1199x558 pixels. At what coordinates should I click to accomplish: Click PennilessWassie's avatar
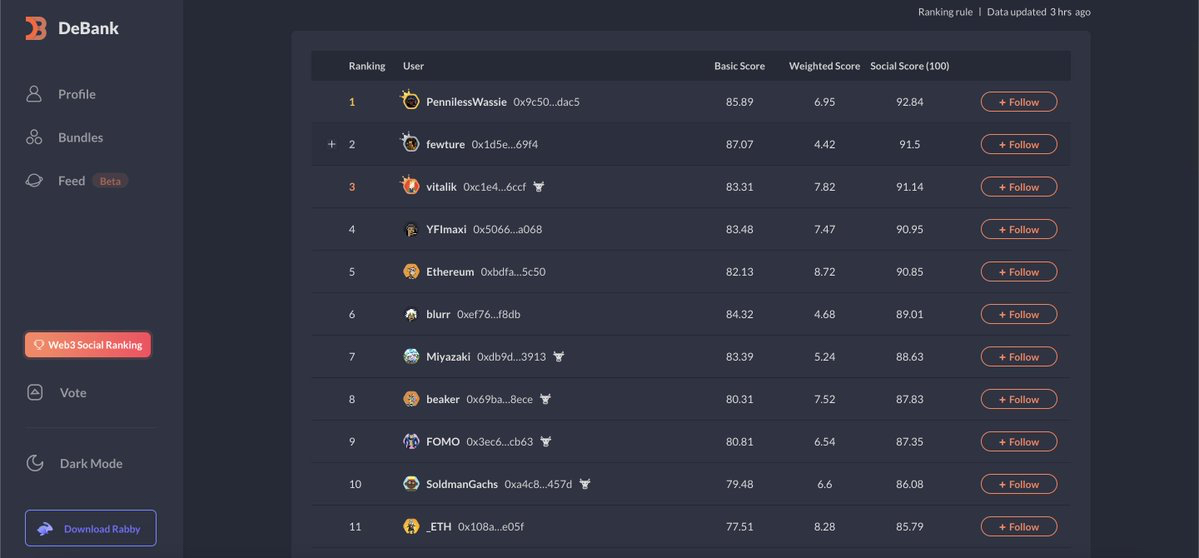[x=411, y=100]
